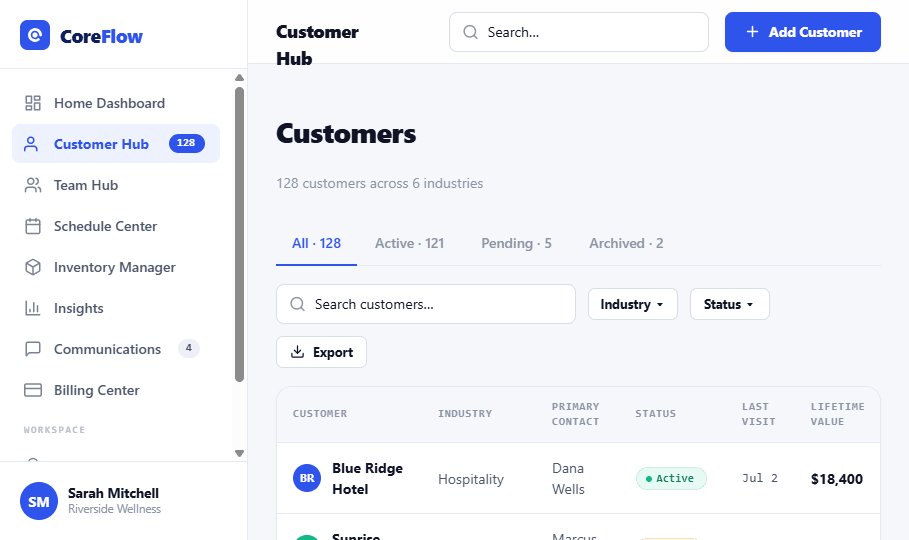The width and height of the screenshot is (909, 540).
Task: Click the $18,400 lifetime value cell
Action: coord(837,479)
